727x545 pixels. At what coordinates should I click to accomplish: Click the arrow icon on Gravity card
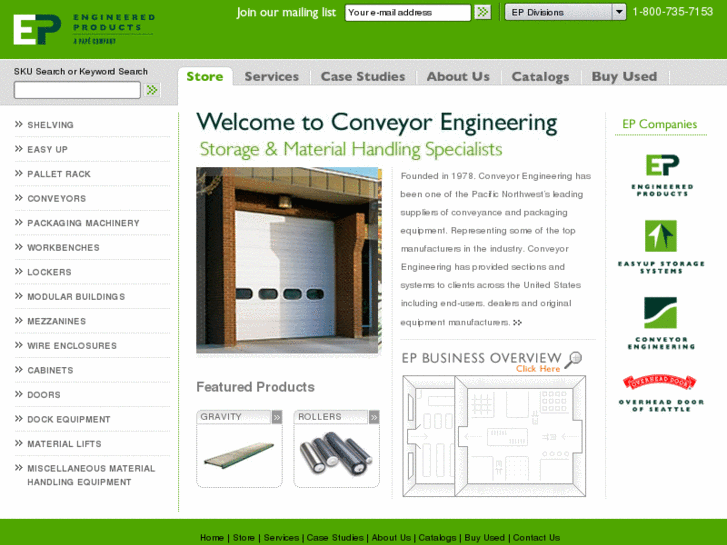(x=277, y=417)
